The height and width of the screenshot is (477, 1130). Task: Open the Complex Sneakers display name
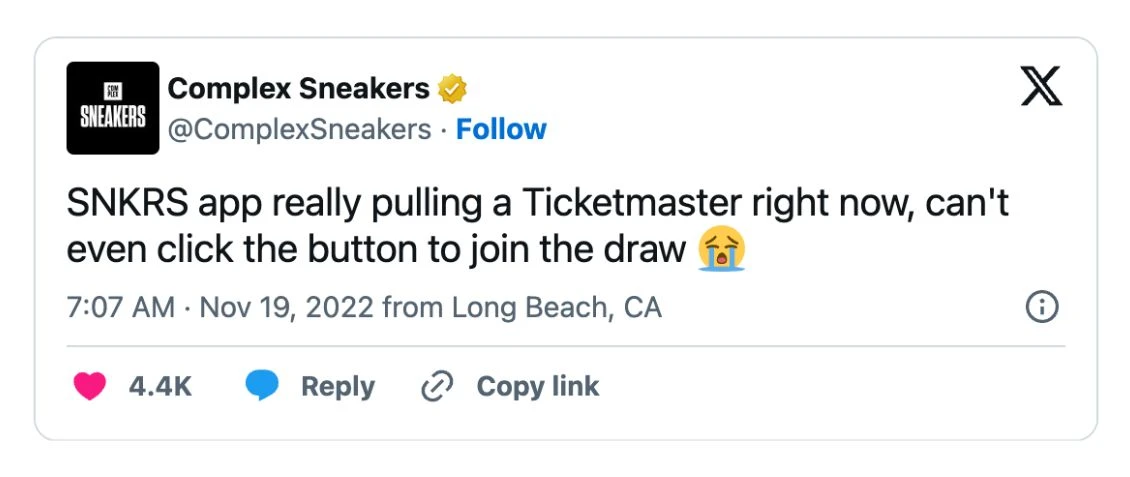298,89
